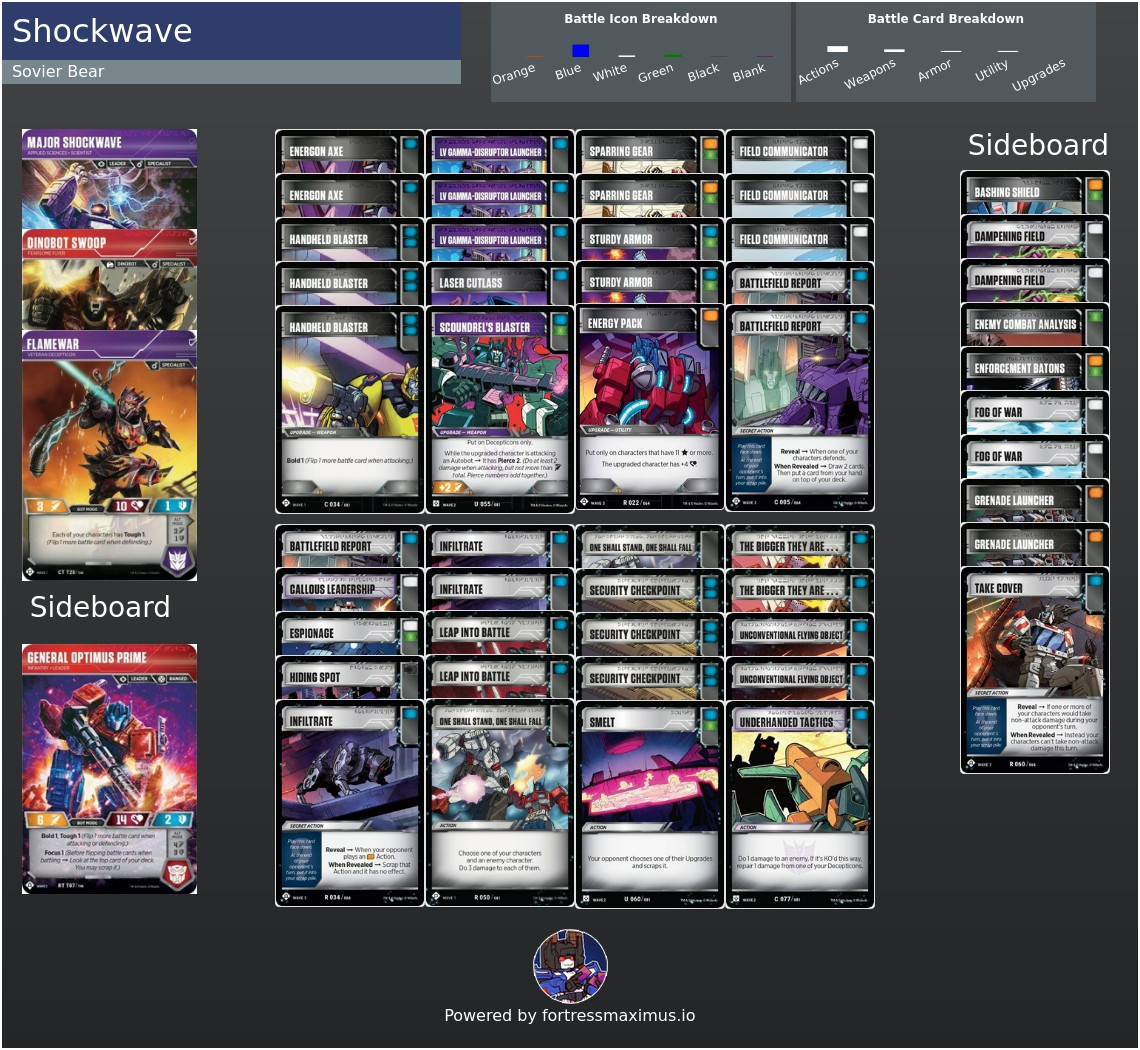1140x1050 pixels.
Task: Click the author name Sovier Bear
Action: [58, 71]
